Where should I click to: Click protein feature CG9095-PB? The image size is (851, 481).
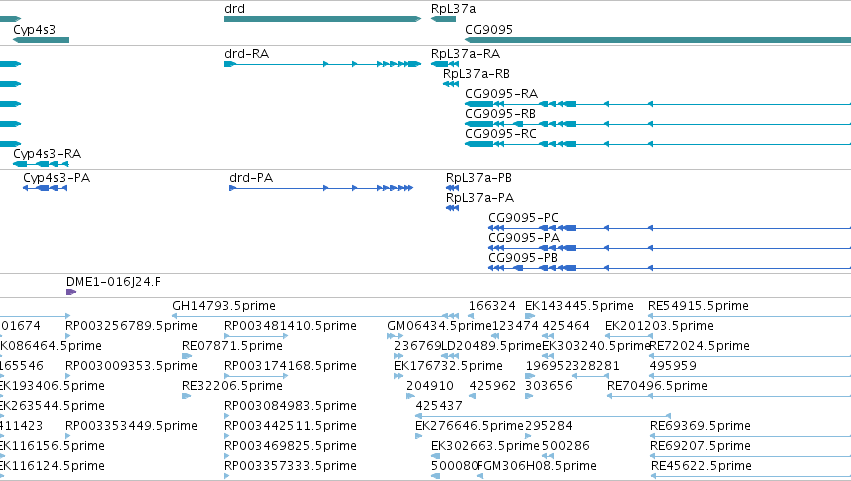tap(669, 268)
